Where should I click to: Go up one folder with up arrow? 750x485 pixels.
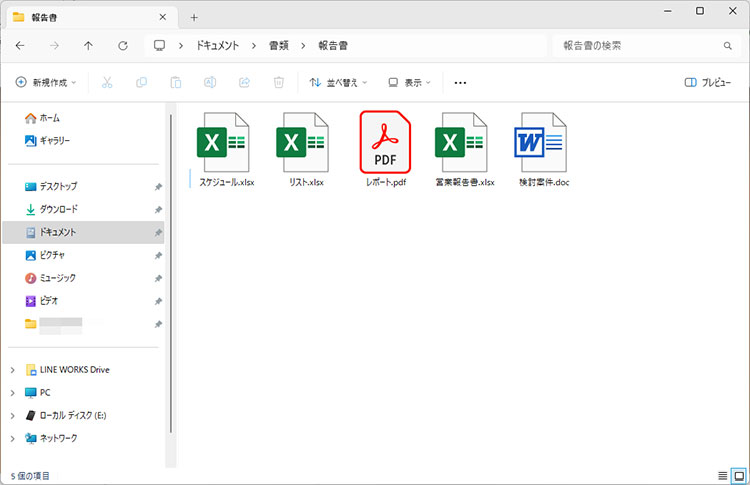(88, 46)
